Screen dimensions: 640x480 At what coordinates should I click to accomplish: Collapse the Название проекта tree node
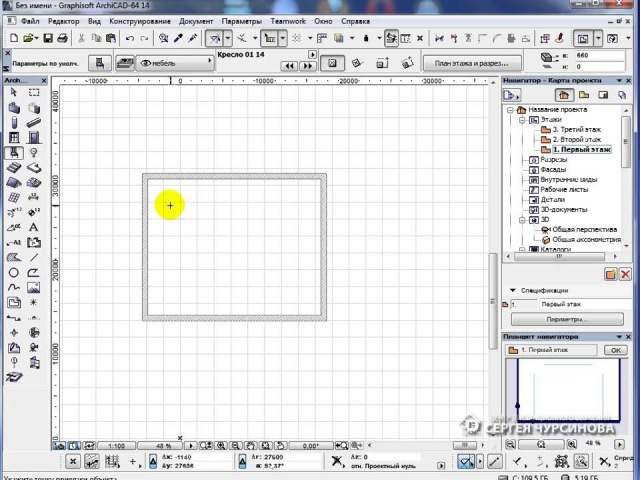pos(510,110)
